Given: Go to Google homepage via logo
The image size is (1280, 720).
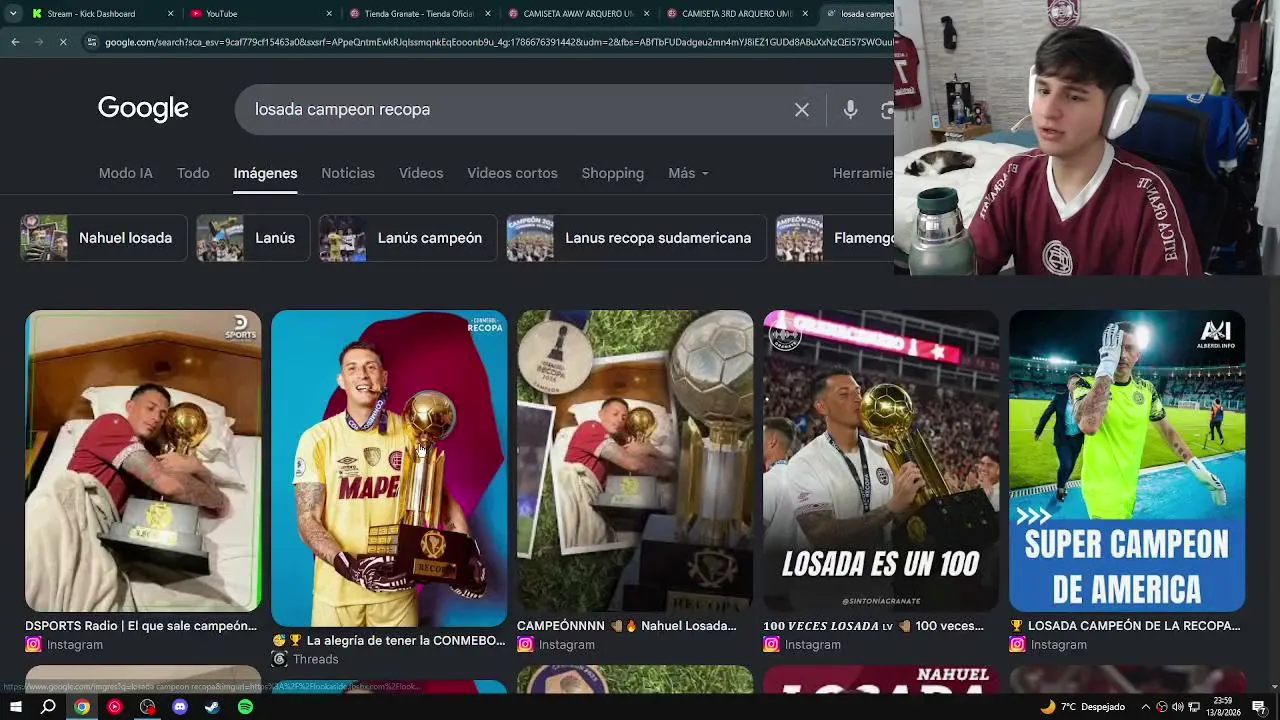Looking at the screenshot, I should click(143, 109).
